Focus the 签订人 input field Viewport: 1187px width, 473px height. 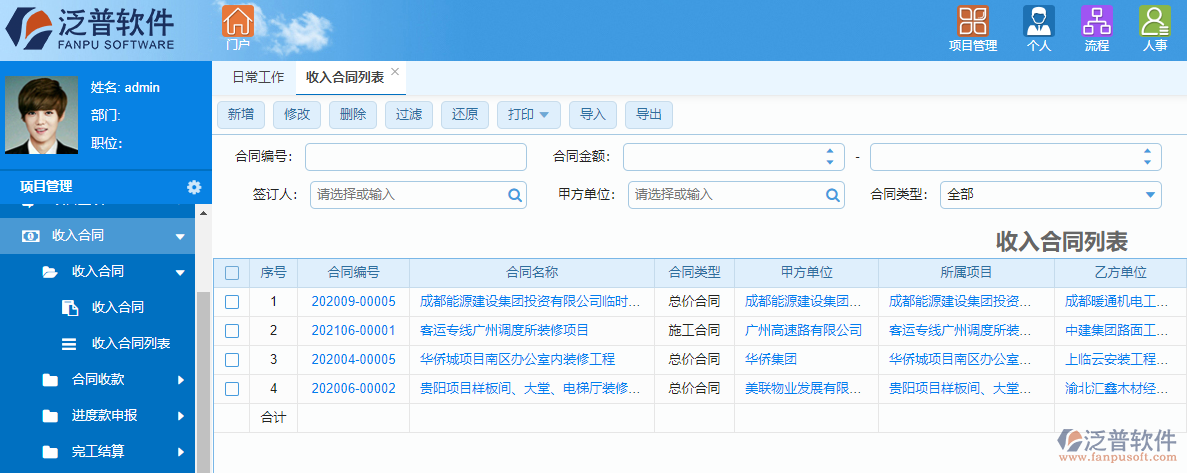(418, 194)
